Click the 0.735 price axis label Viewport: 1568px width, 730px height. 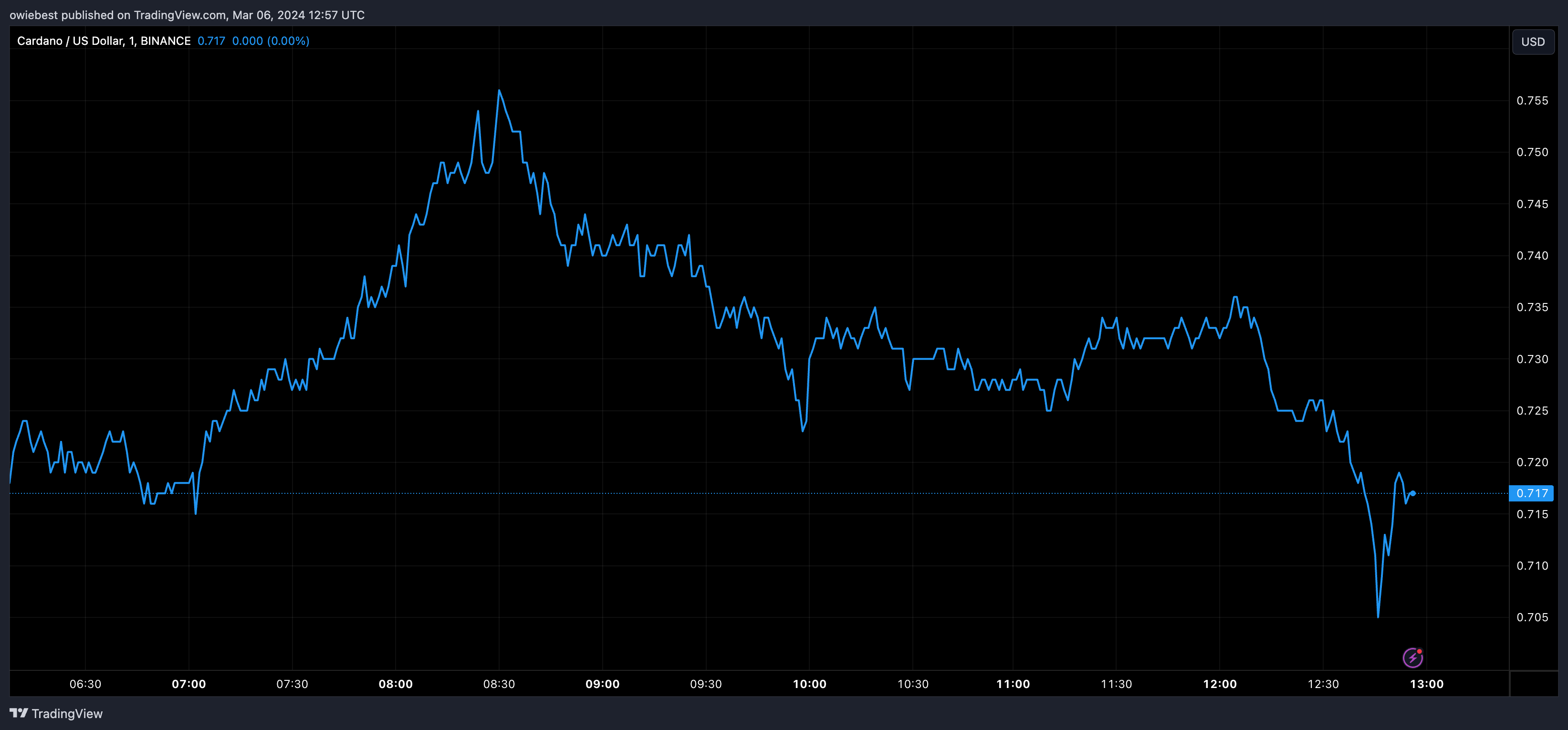pyautogui.click(x=1532, y=307)
